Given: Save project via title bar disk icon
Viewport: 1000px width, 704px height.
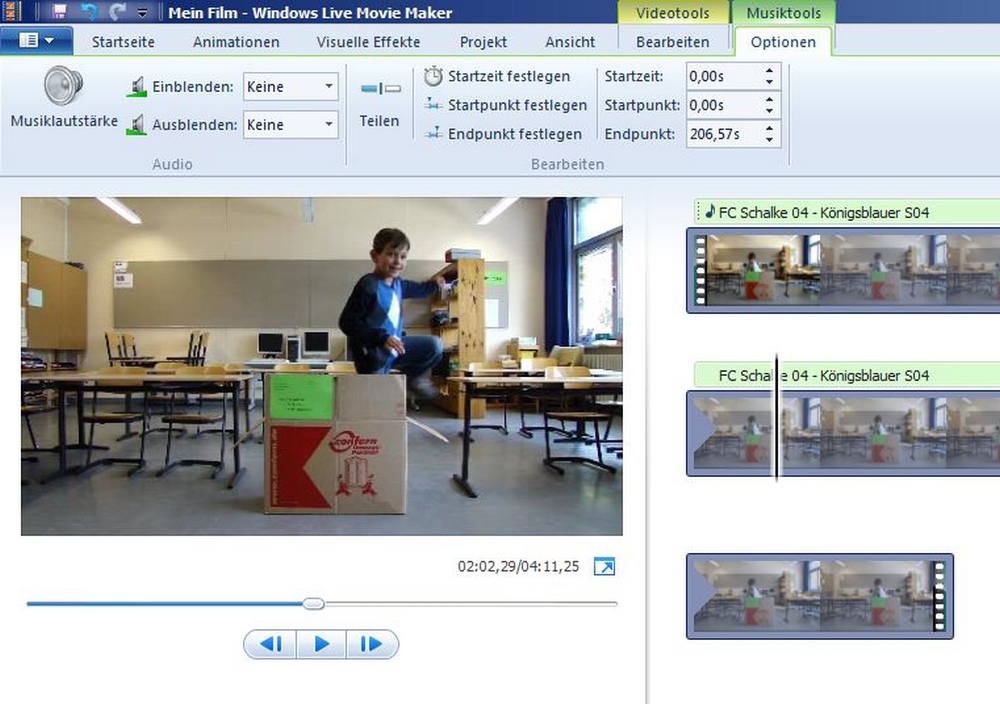Looking at the screenshot, I should click(59, 13).
